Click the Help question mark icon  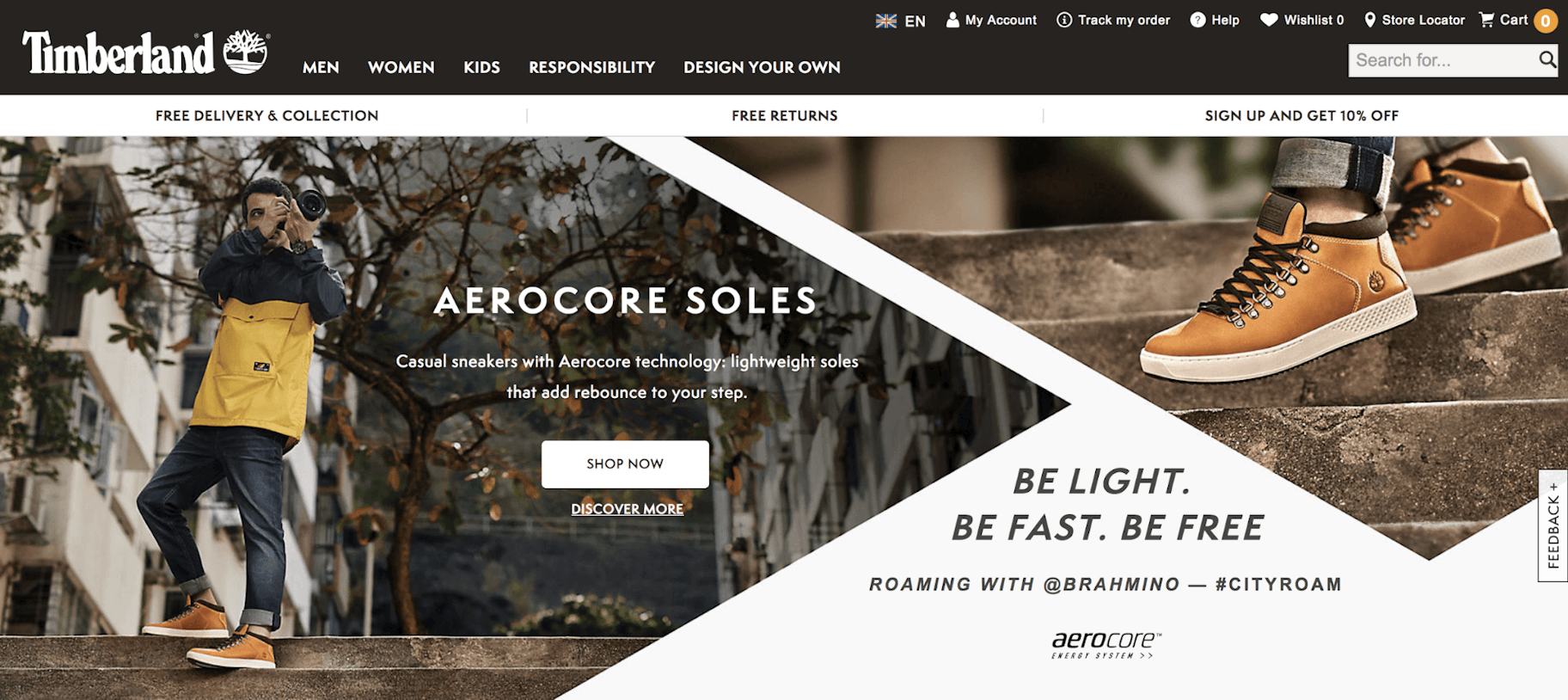1197,20
